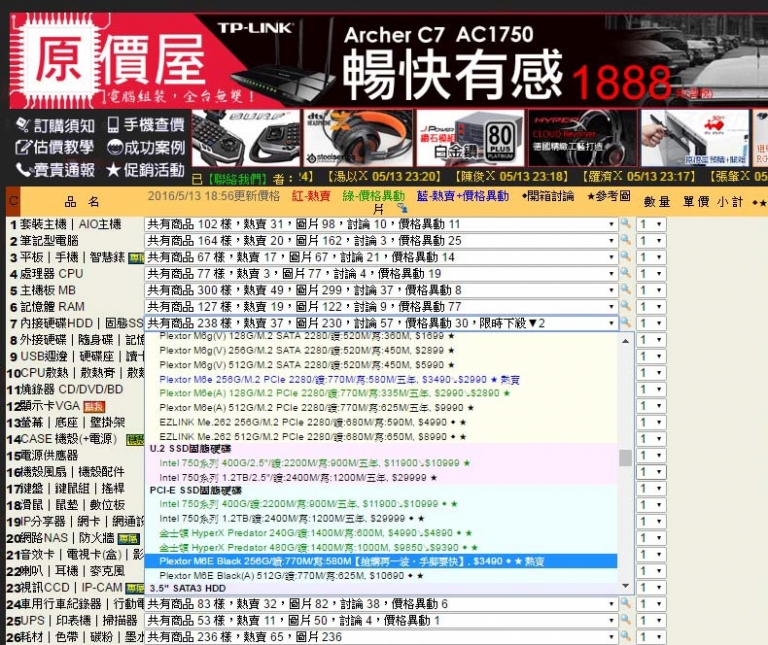Image resolution: width=768 pixels, height=645 pixels.
Task: Open the 手機查價 mobile price lookup link
Action: point(146,125)
